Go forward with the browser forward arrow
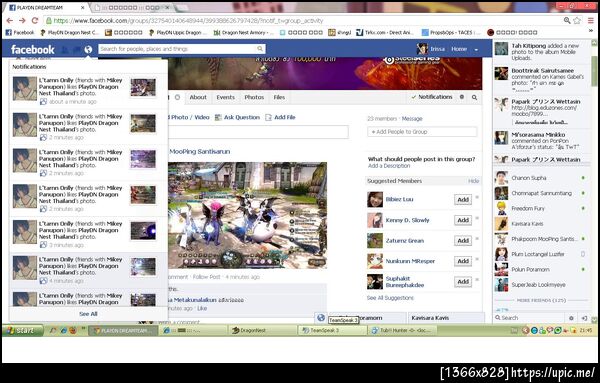600x383 pixels. [x=22, y=21]
